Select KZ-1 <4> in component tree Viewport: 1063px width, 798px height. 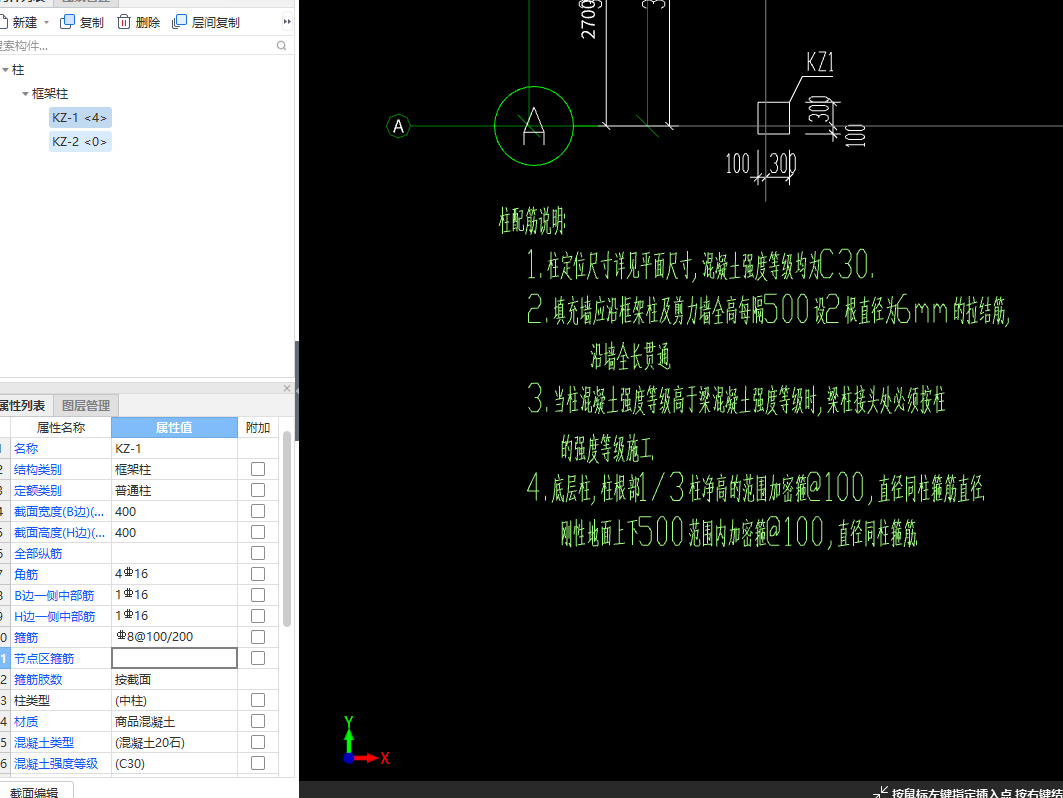point(79,117)
